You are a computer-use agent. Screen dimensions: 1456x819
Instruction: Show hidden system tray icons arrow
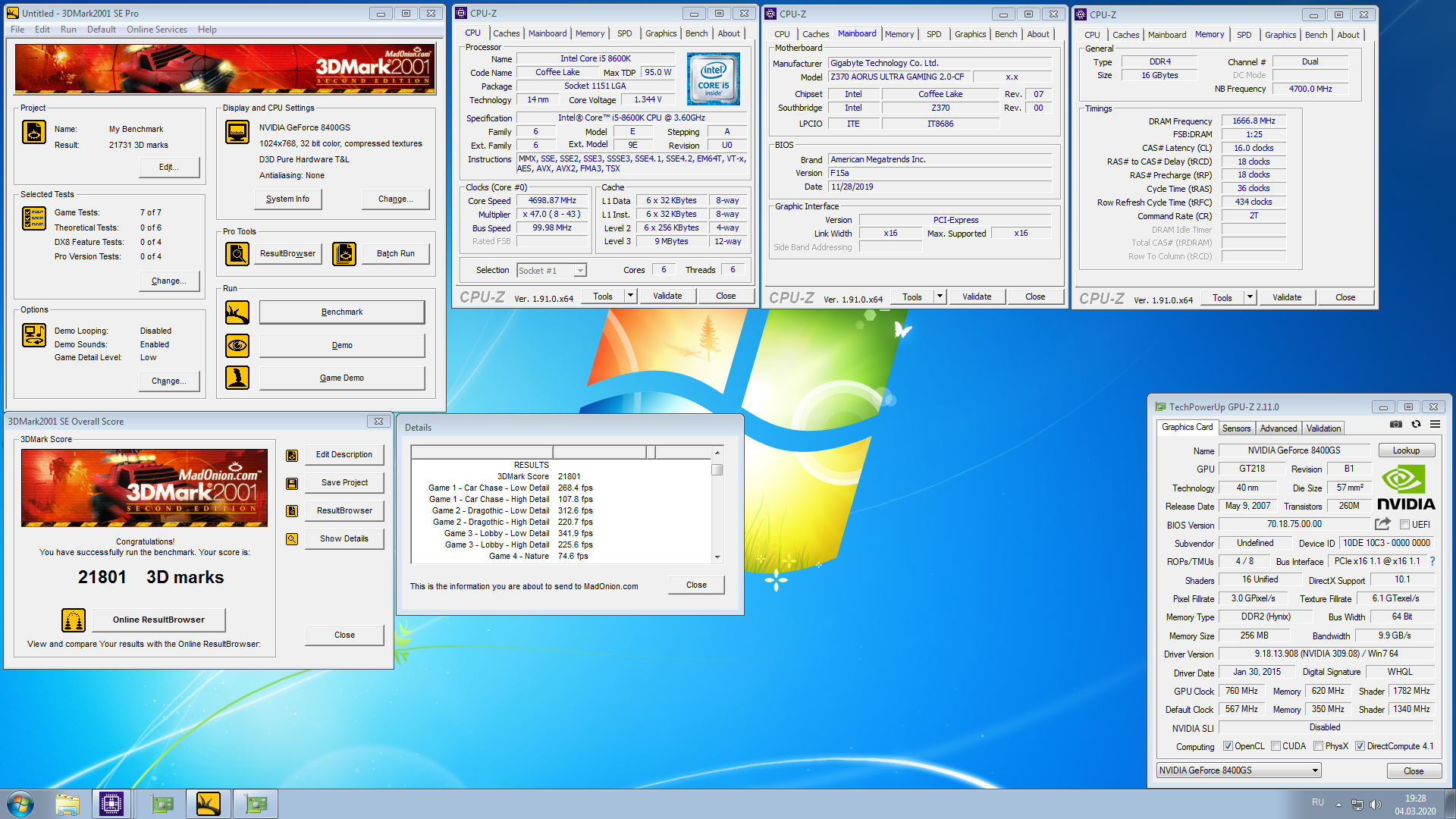(1338, 804)
